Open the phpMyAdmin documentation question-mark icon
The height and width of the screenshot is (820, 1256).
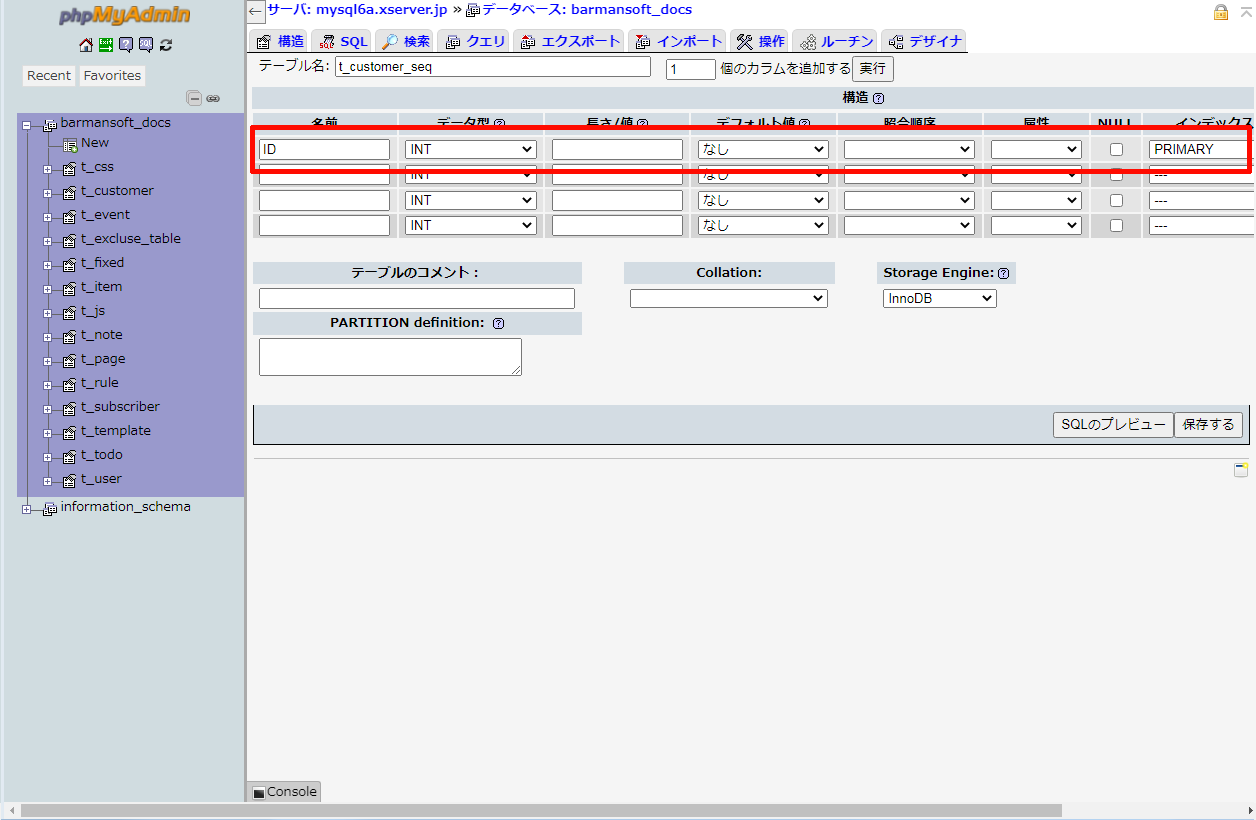point(126,45)
